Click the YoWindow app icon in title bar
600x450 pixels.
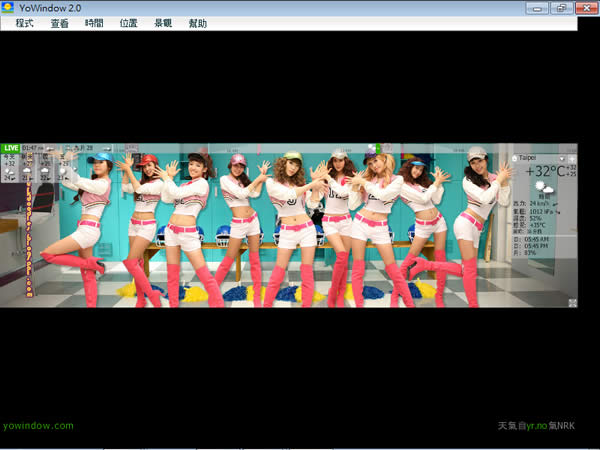pyautogui.click(x=8, y=7)
